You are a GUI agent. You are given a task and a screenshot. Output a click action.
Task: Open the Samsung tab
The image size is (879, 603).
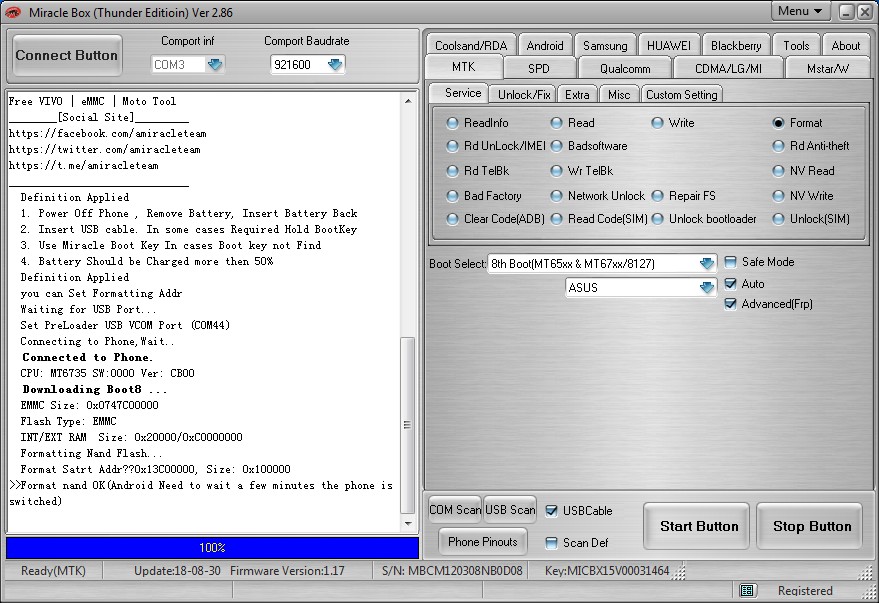point(605,45)
